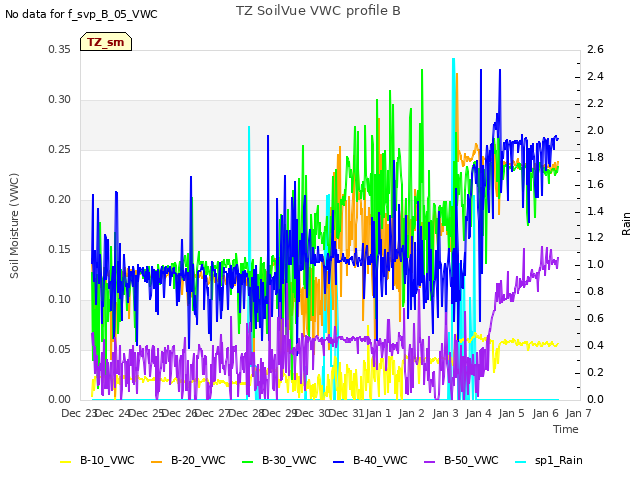Select the B-50_VWC legend entry
Image resolution: width=640 pixels, height=480 pixels.
(x=461, y=460)
